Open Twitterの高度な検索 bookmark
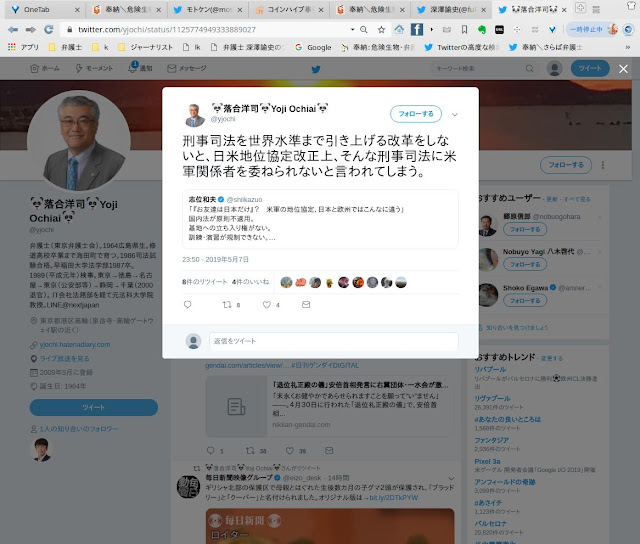The height and width of the screenshot is (544, 640). 462,47
